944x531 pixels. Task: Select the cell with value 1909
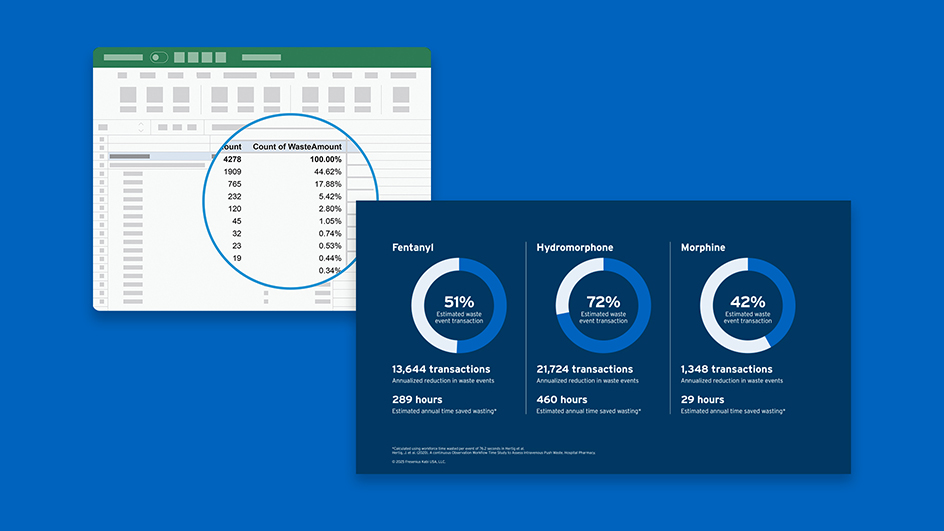coord(231,172)
